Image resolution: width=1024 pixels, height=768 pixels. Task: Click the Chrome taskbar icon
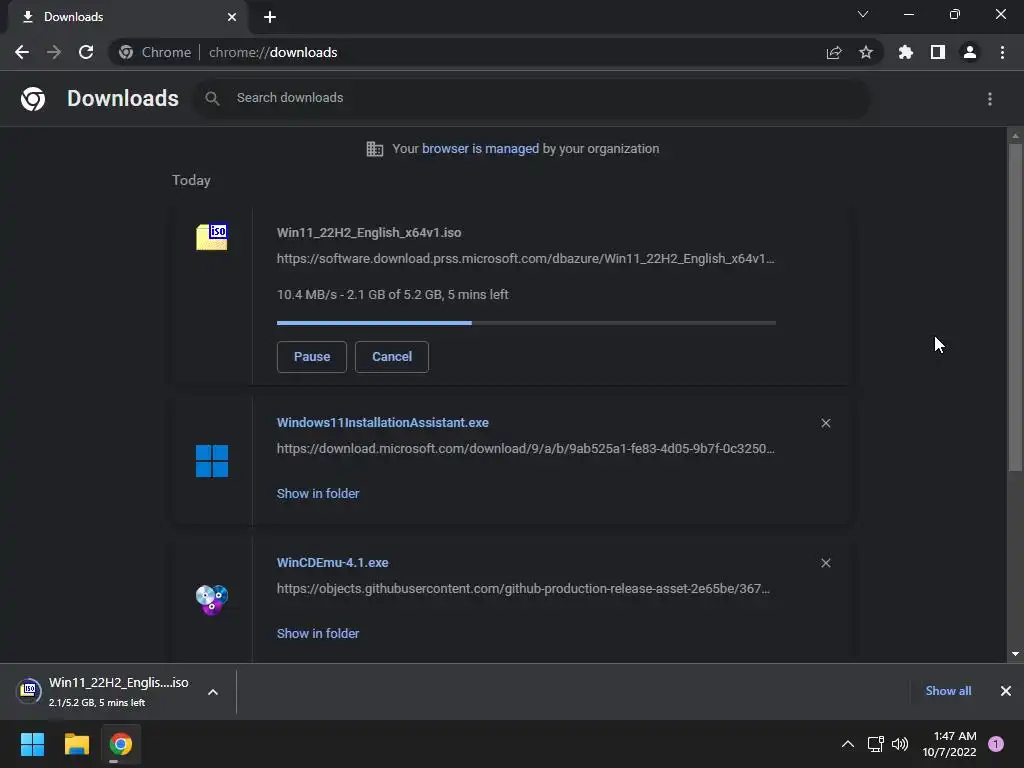point(121,744)
